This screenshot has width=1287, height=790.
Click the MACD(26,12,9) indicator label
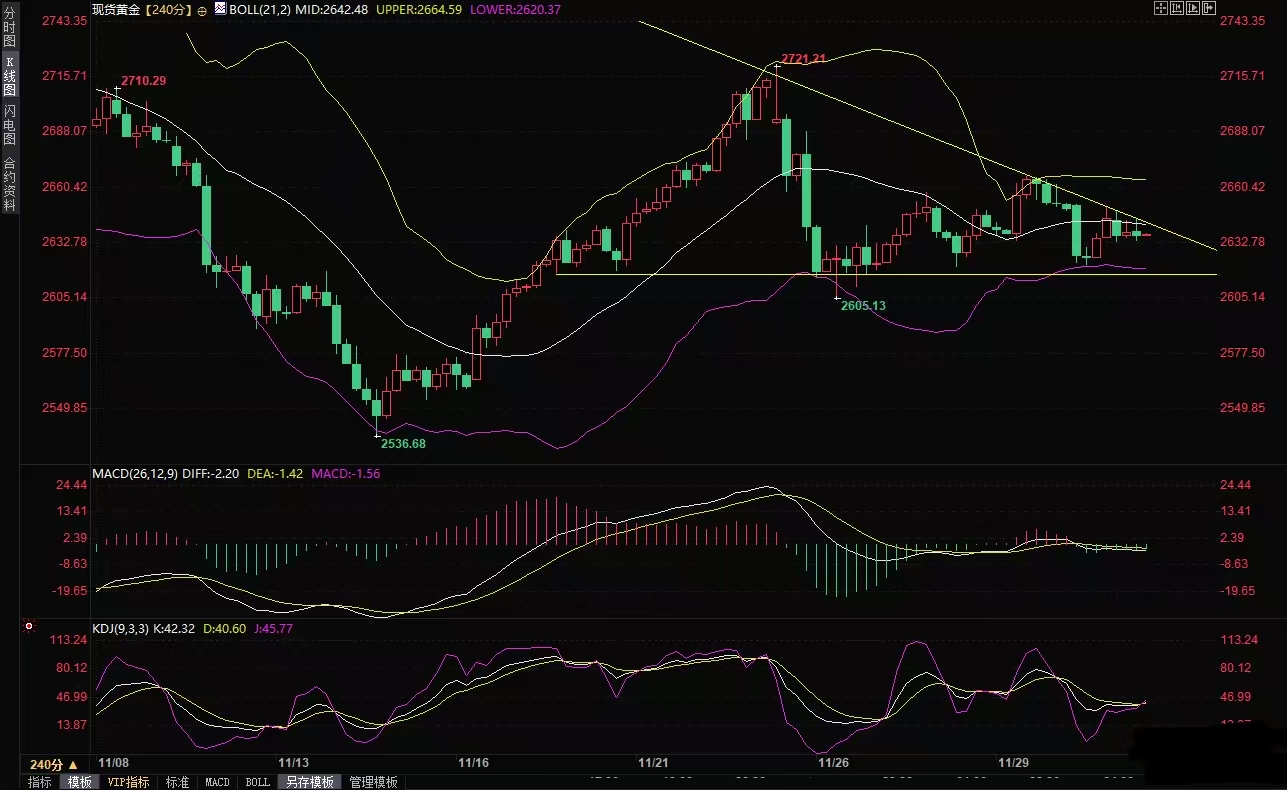click(134, 473)
